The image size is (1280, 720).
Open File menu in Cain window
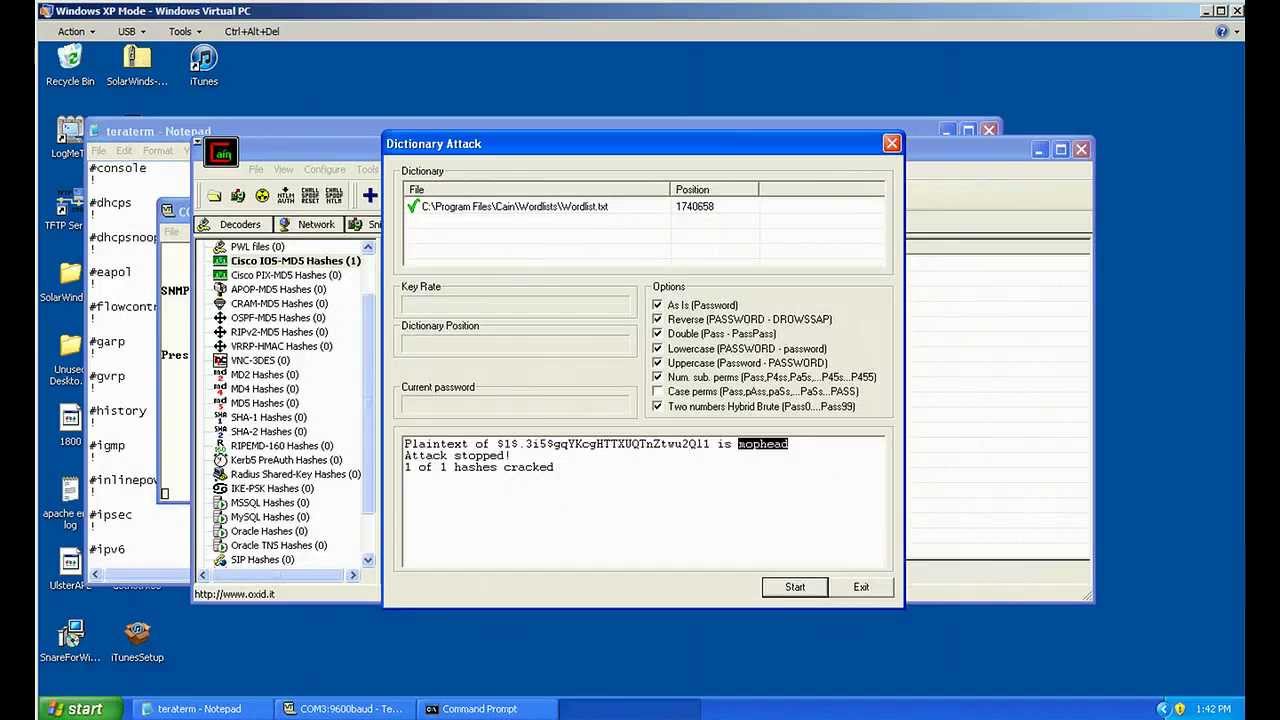coord(256,169)
